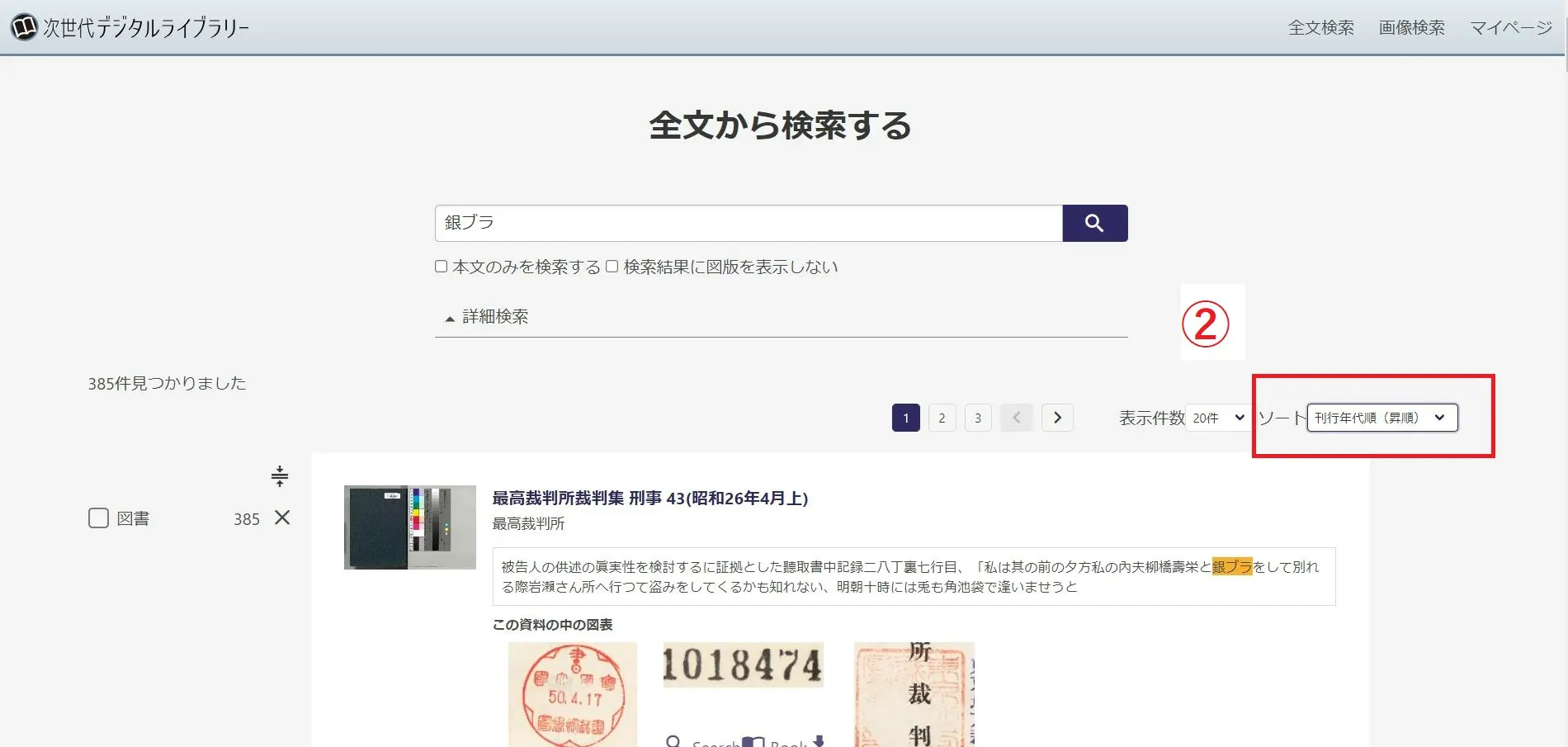Tick the 図書 filter checkbox
This screenshot has height=747, width=1568.
tap(99, 518)
